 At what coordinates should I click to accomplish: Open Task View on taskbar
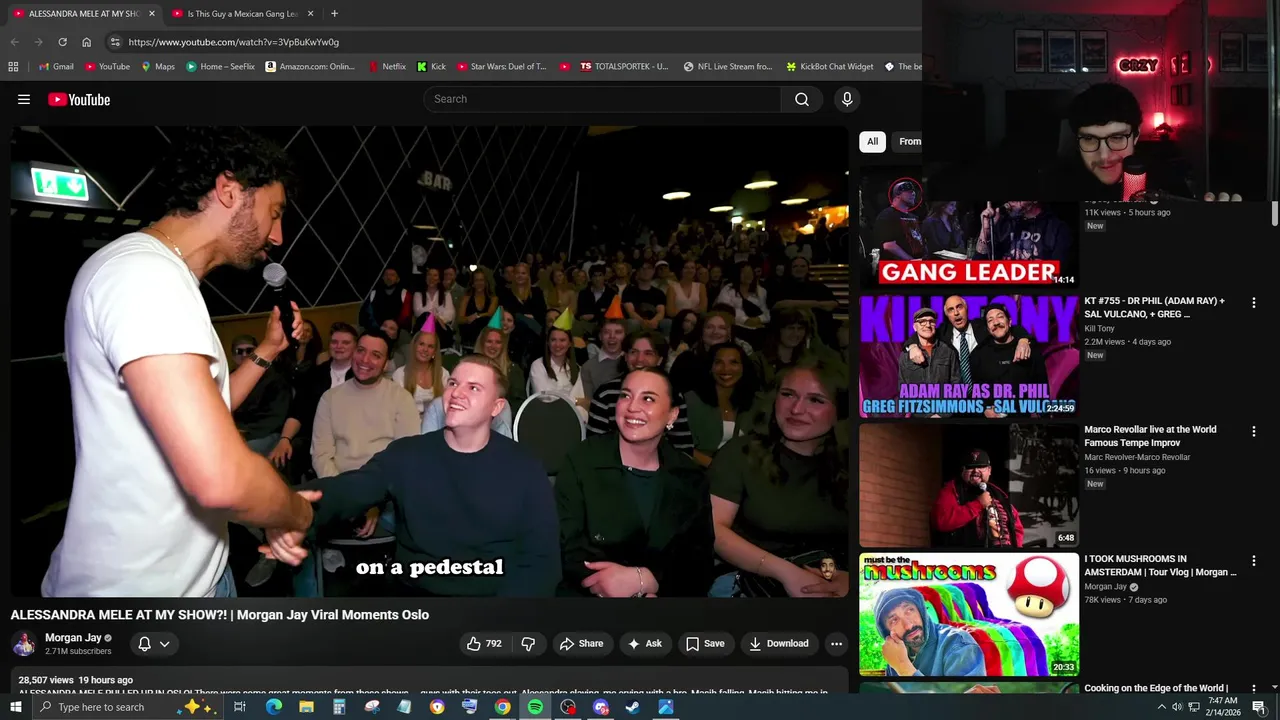click(x=240, y=707)
